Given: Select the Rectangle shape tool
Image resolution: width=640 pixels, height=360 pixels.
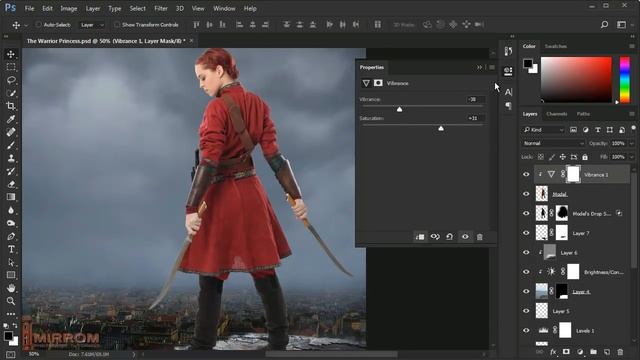Looking at the screenshot, I should (x=11, y=275).
